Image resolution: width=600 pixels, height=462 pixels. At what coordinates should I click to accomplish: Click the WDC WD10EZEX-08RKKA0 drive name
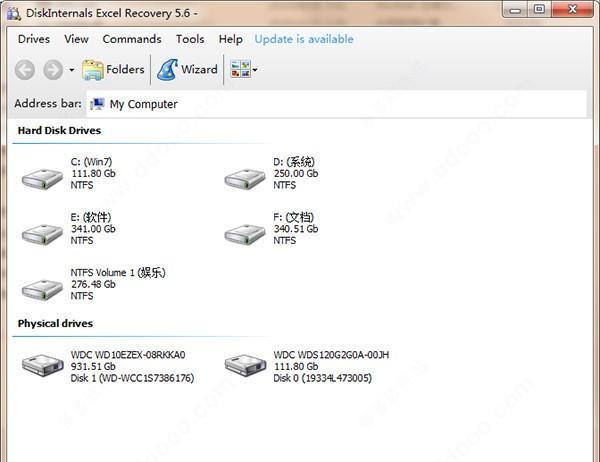pos(128,355)
